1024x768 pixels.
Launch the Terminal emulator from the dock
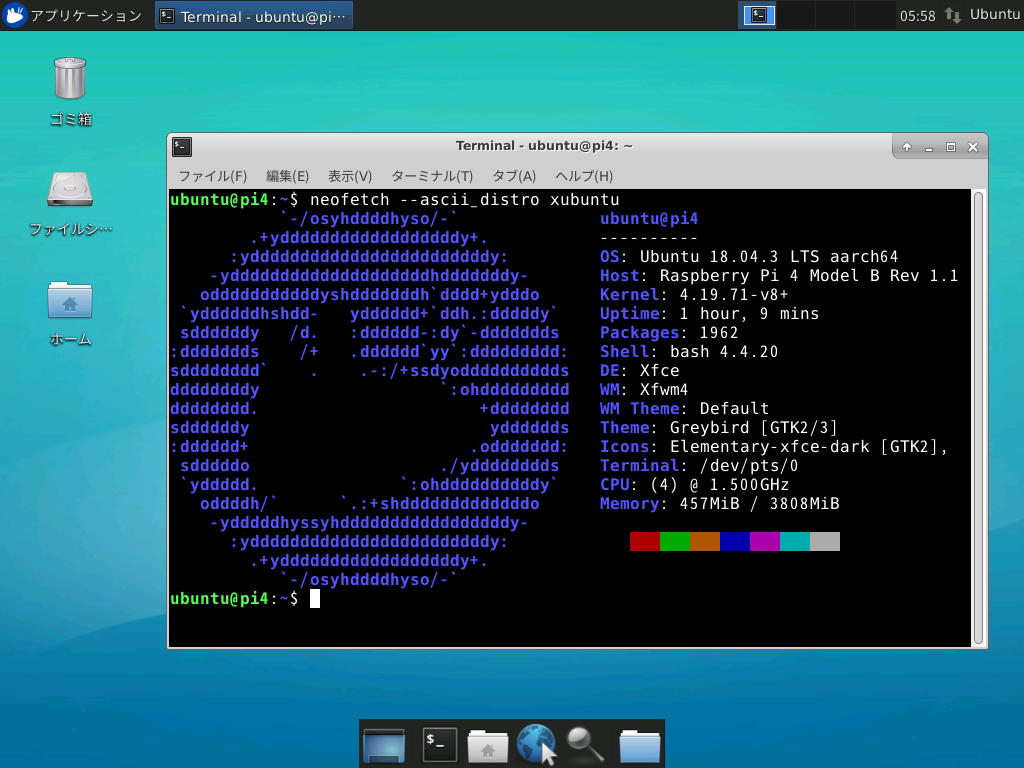[438, 744]
